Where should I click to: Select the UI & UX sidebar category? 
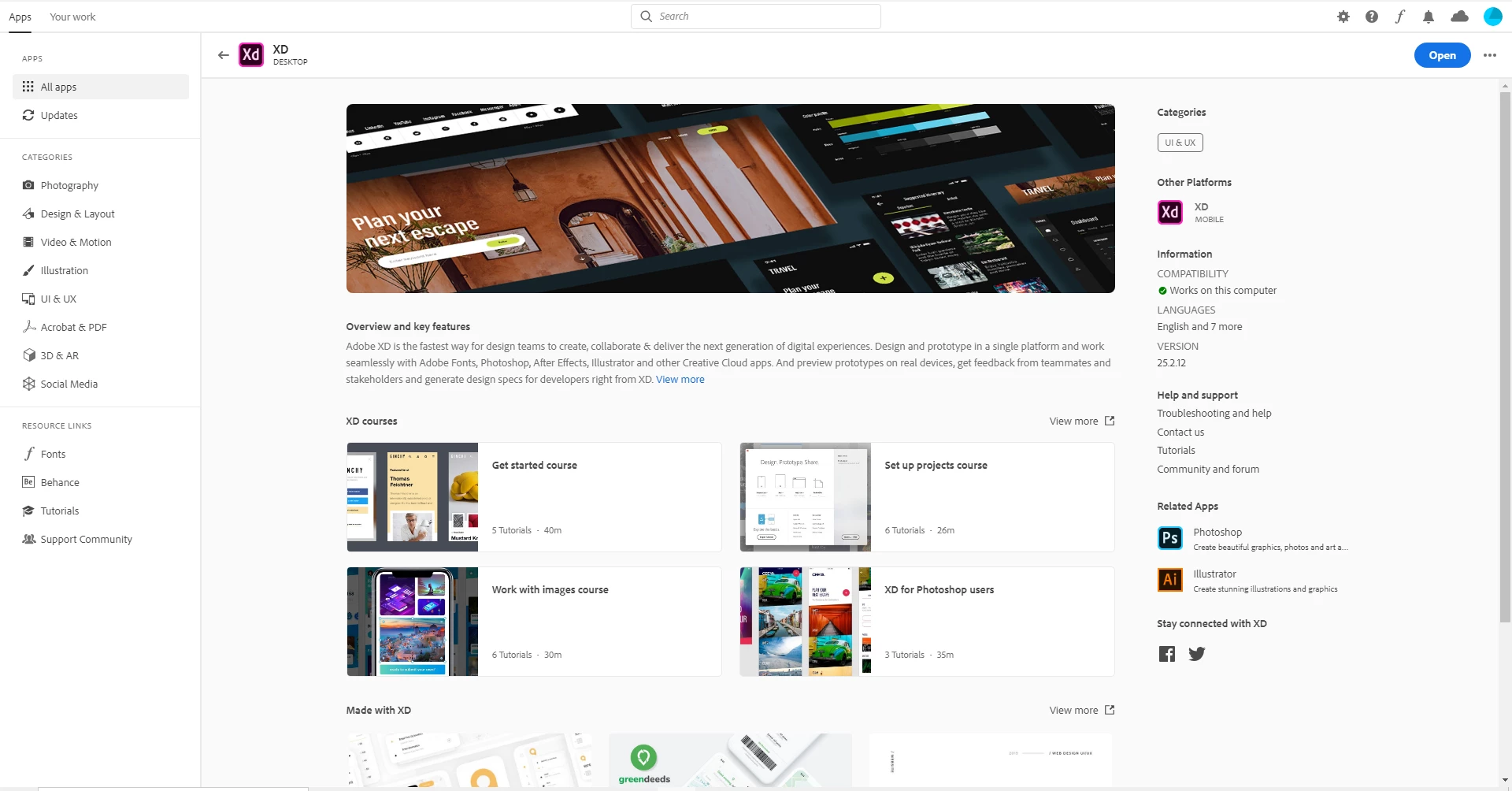click(101, 299)
